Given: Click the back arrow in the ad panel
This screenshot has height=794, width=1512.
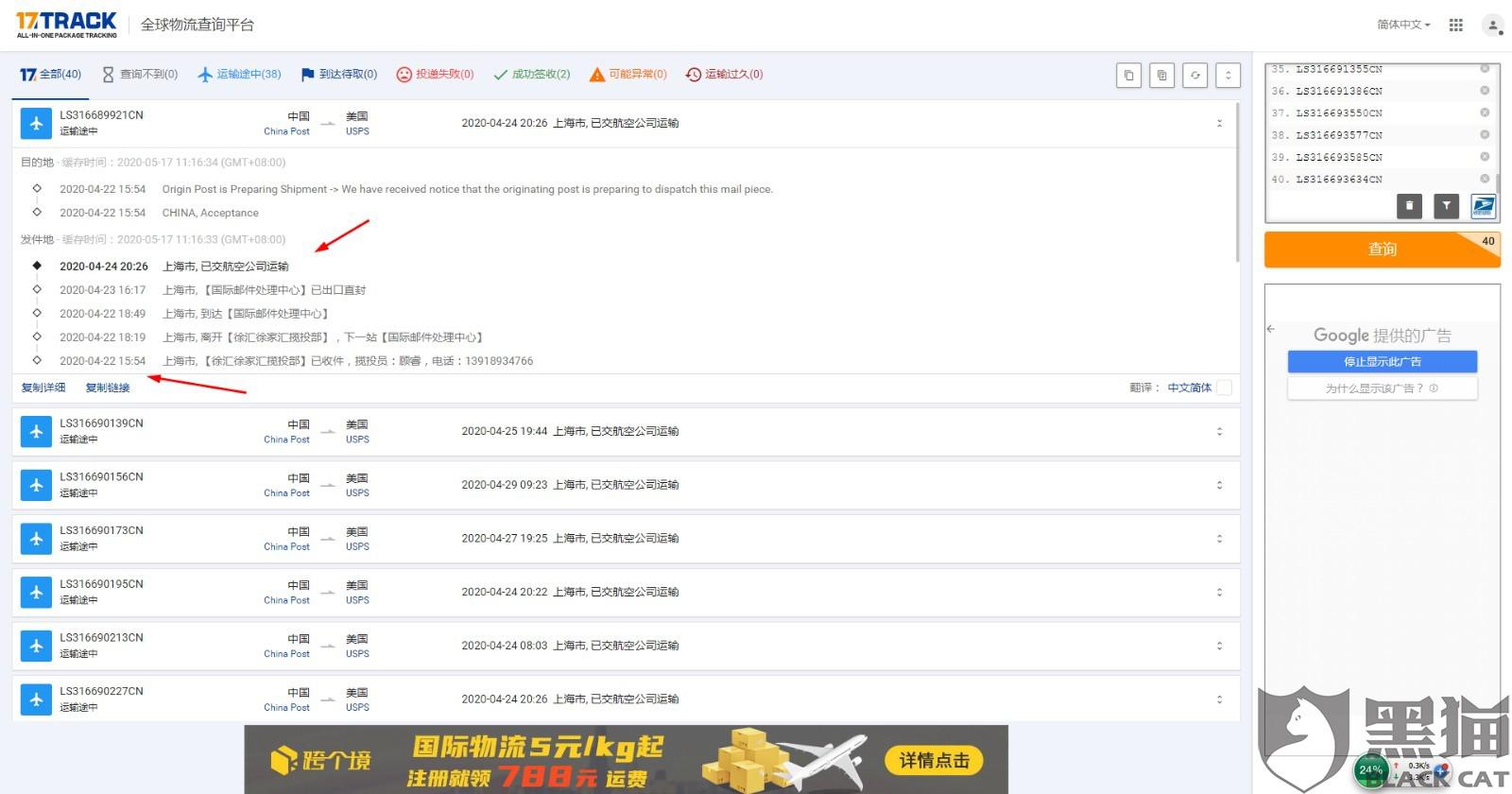Looking at the screenshot, I should (x=1271, y=329).
